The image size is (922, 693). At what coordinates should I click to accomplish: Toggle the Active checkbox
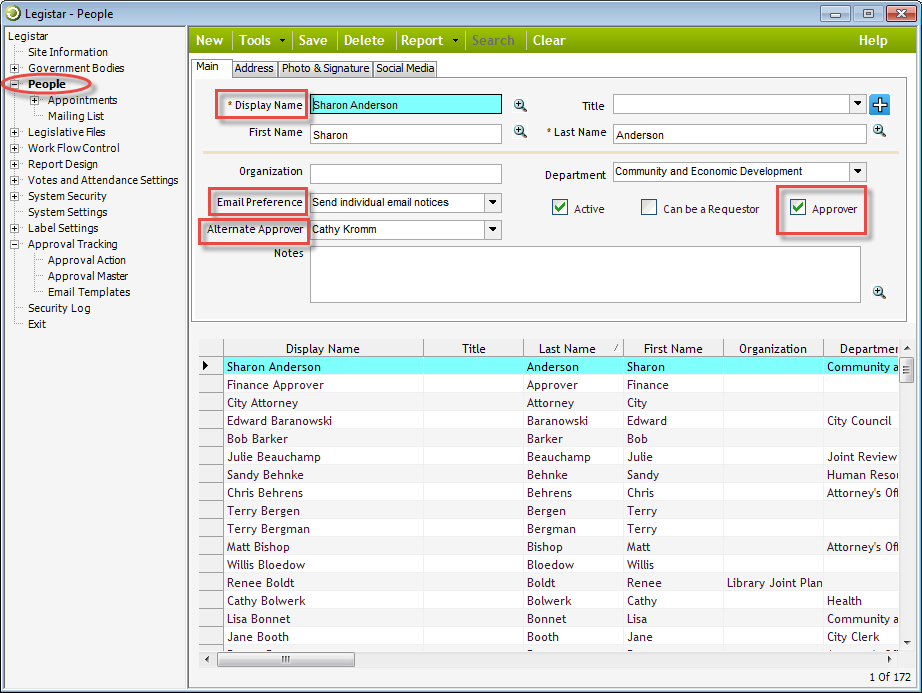[x=560, y=207]
